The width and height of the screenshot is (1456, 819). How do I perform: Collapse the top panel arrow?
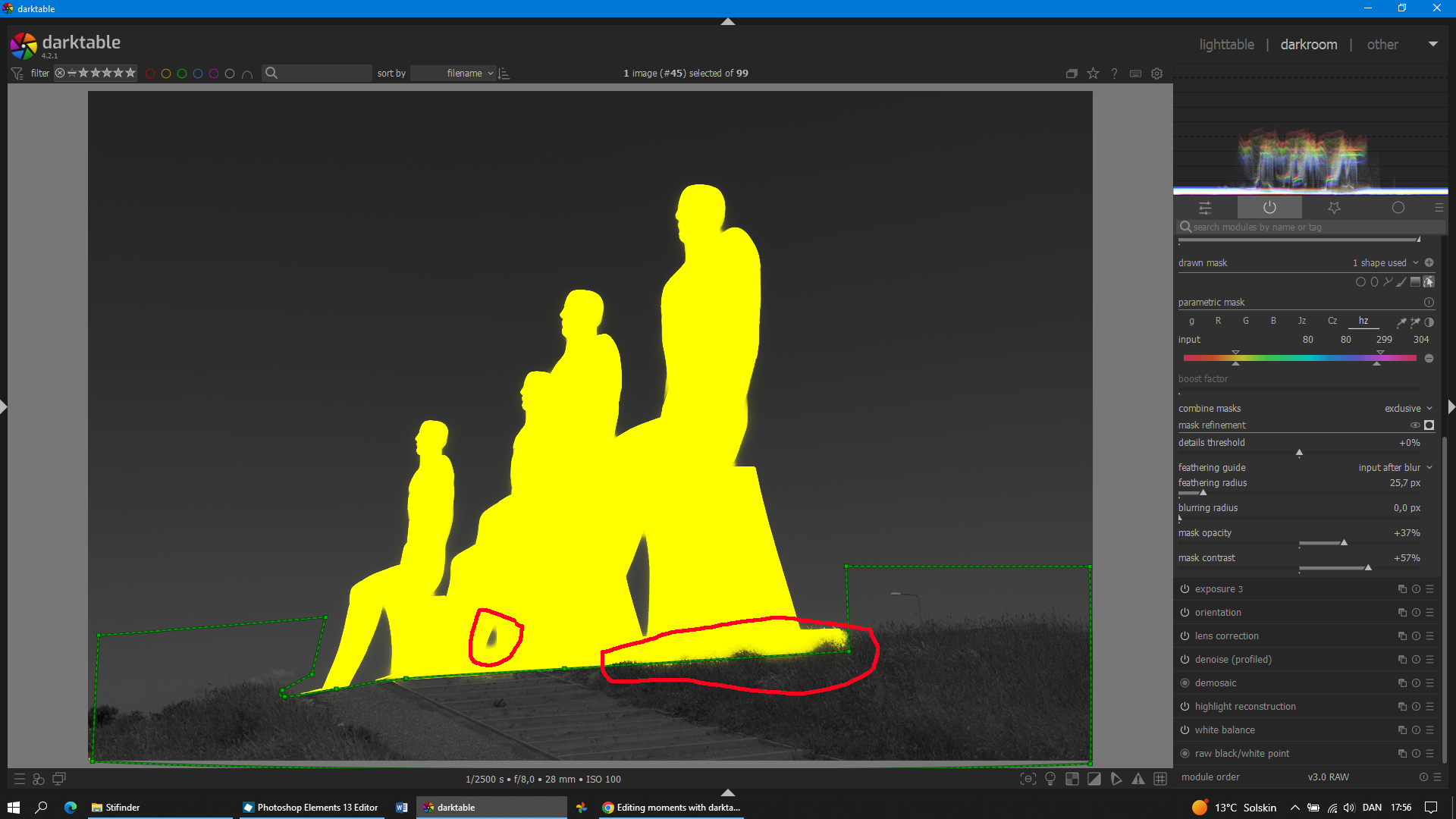click(x=728, y=21)
